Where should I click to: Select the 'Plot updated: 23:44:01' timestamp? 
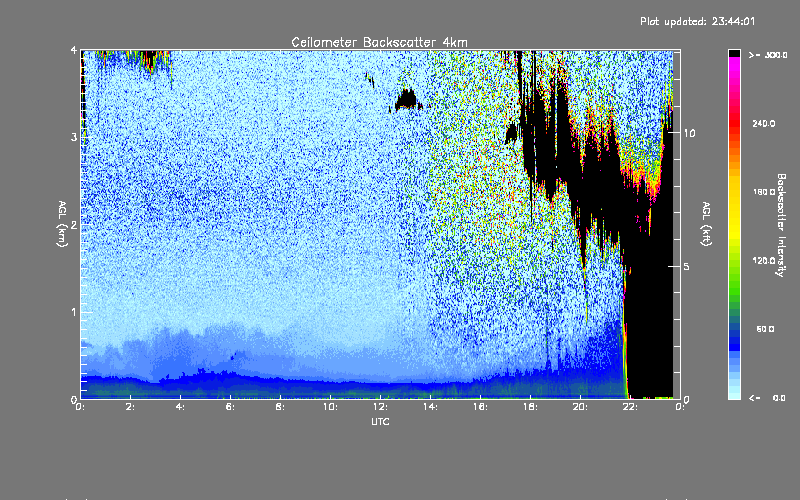697,21
